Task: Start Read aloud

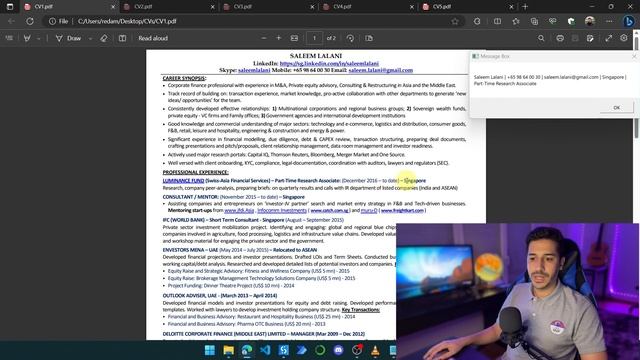Action: click(x=153, y=38)
